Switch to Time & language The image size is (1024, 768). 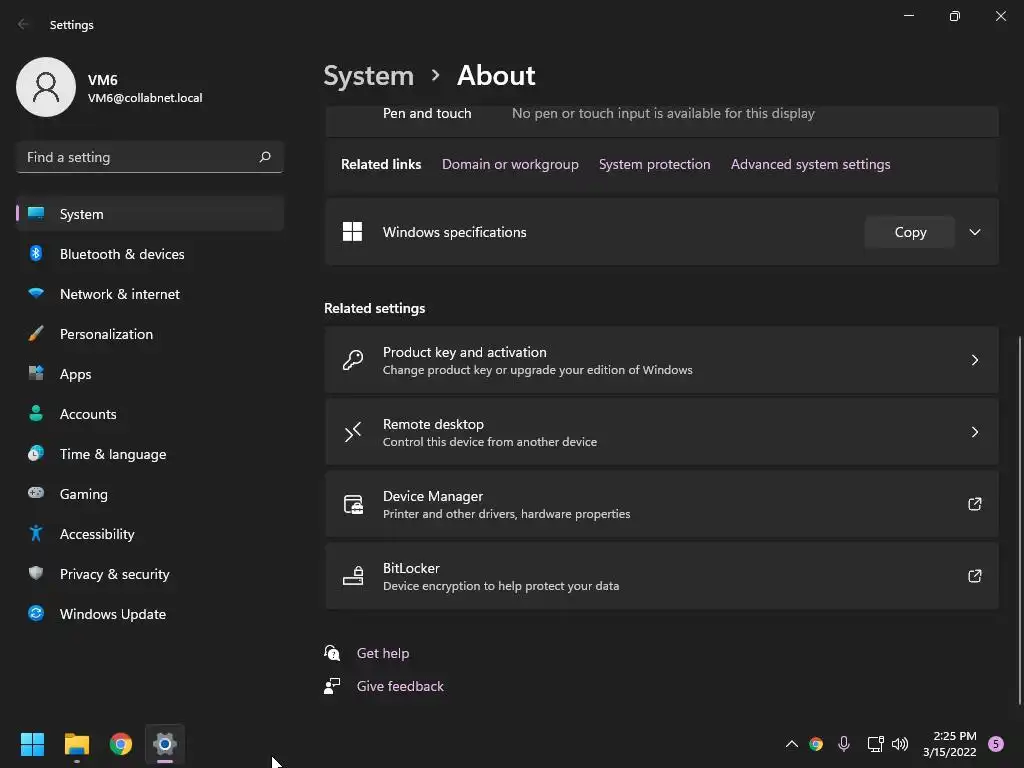pyautogui.click(x=112, y=454)
